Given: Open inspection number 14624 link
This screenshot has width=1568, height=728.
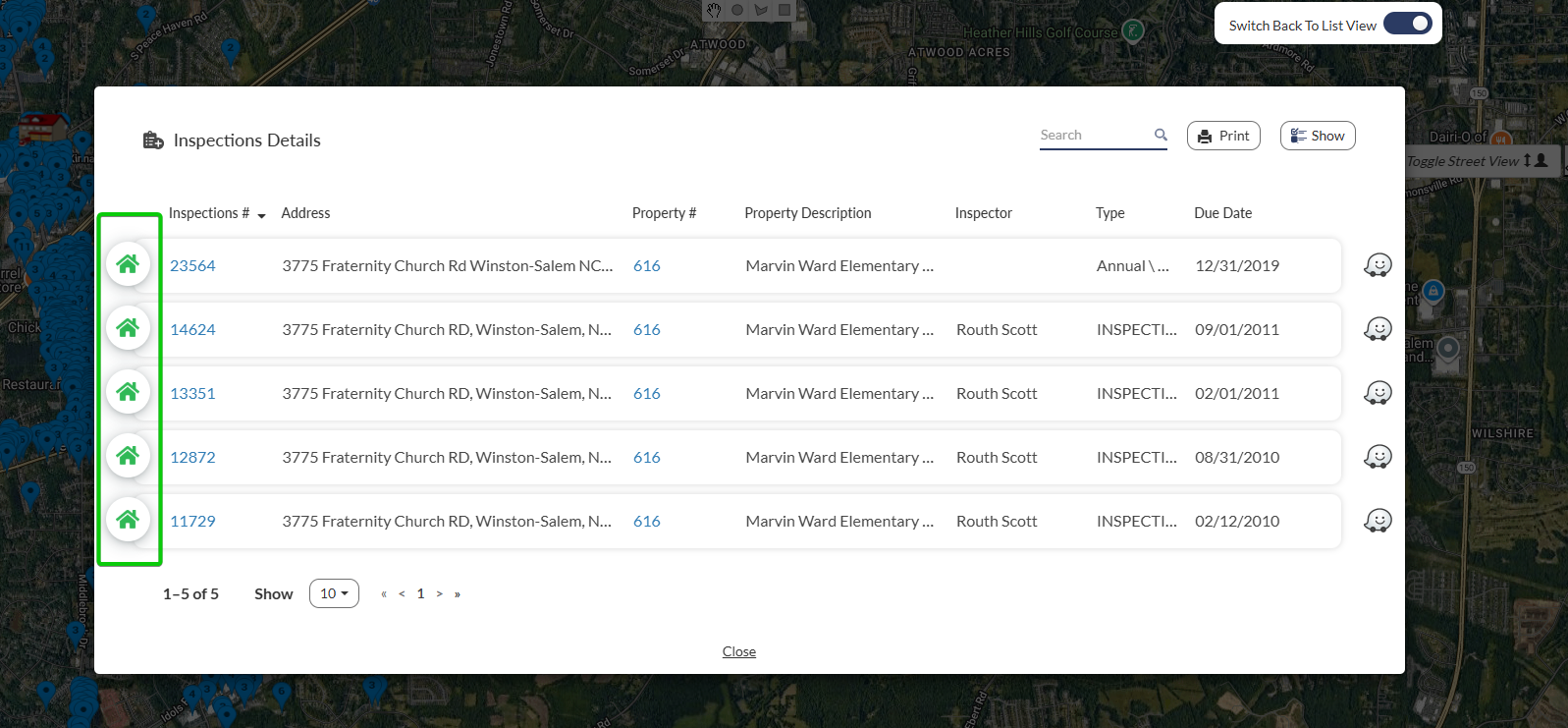Looking at the screenshot, I should point(192,329).
